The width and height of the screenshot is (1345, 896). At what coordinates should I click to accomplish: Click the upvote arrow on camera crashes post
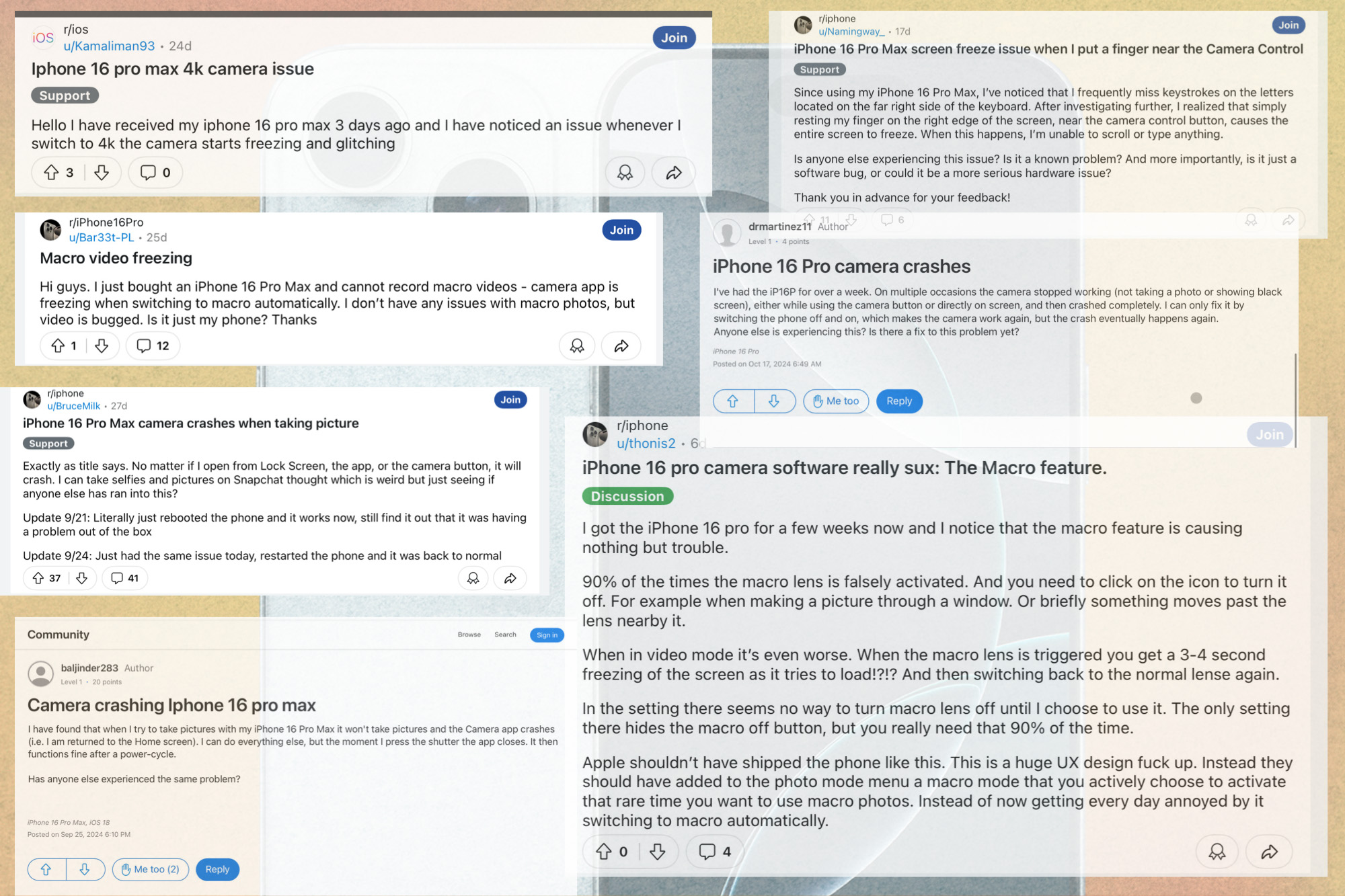click(733, 400)
